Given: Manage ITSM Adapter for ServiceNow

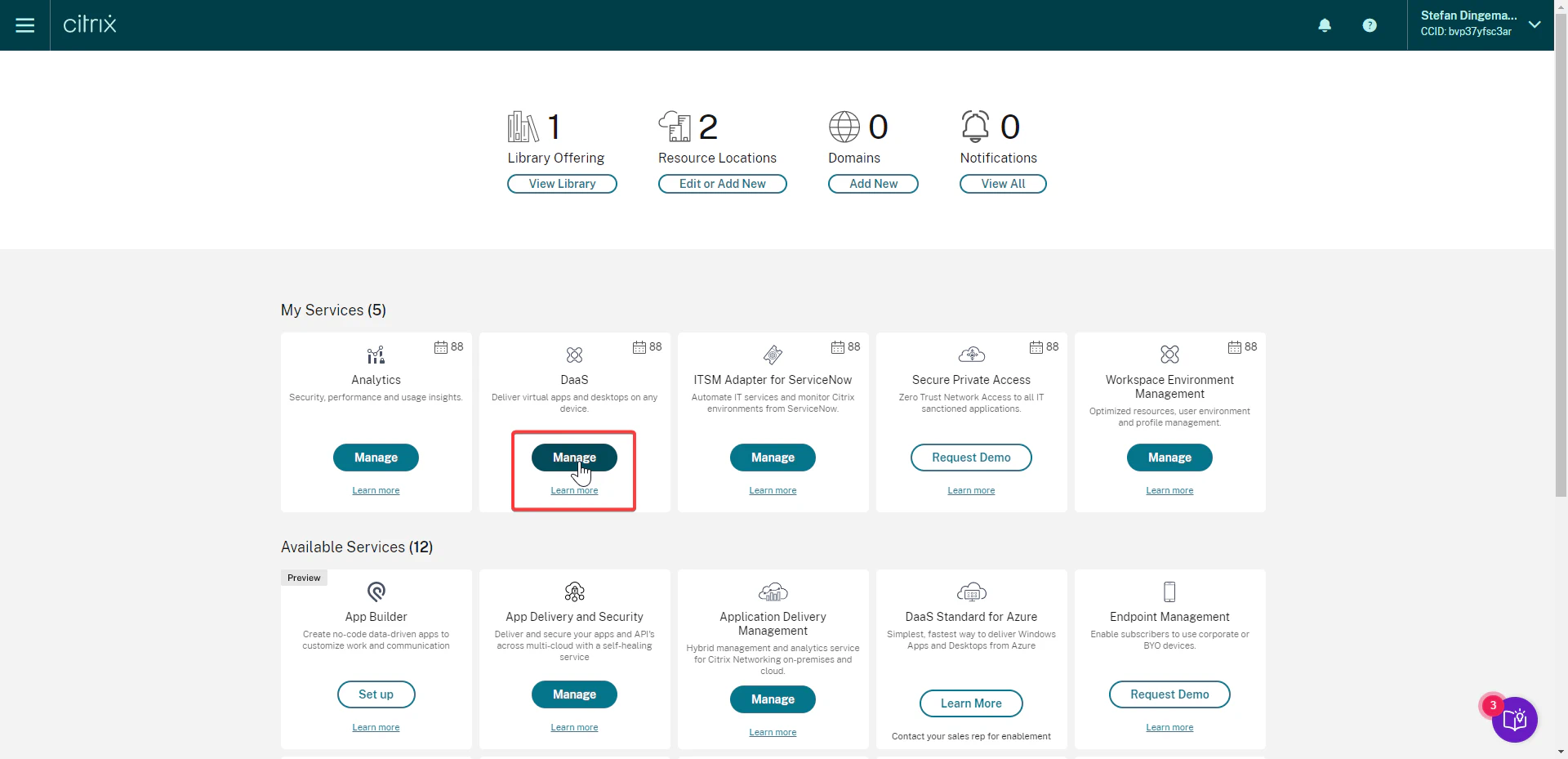Looking at the screenshot, I should [773, 458].
